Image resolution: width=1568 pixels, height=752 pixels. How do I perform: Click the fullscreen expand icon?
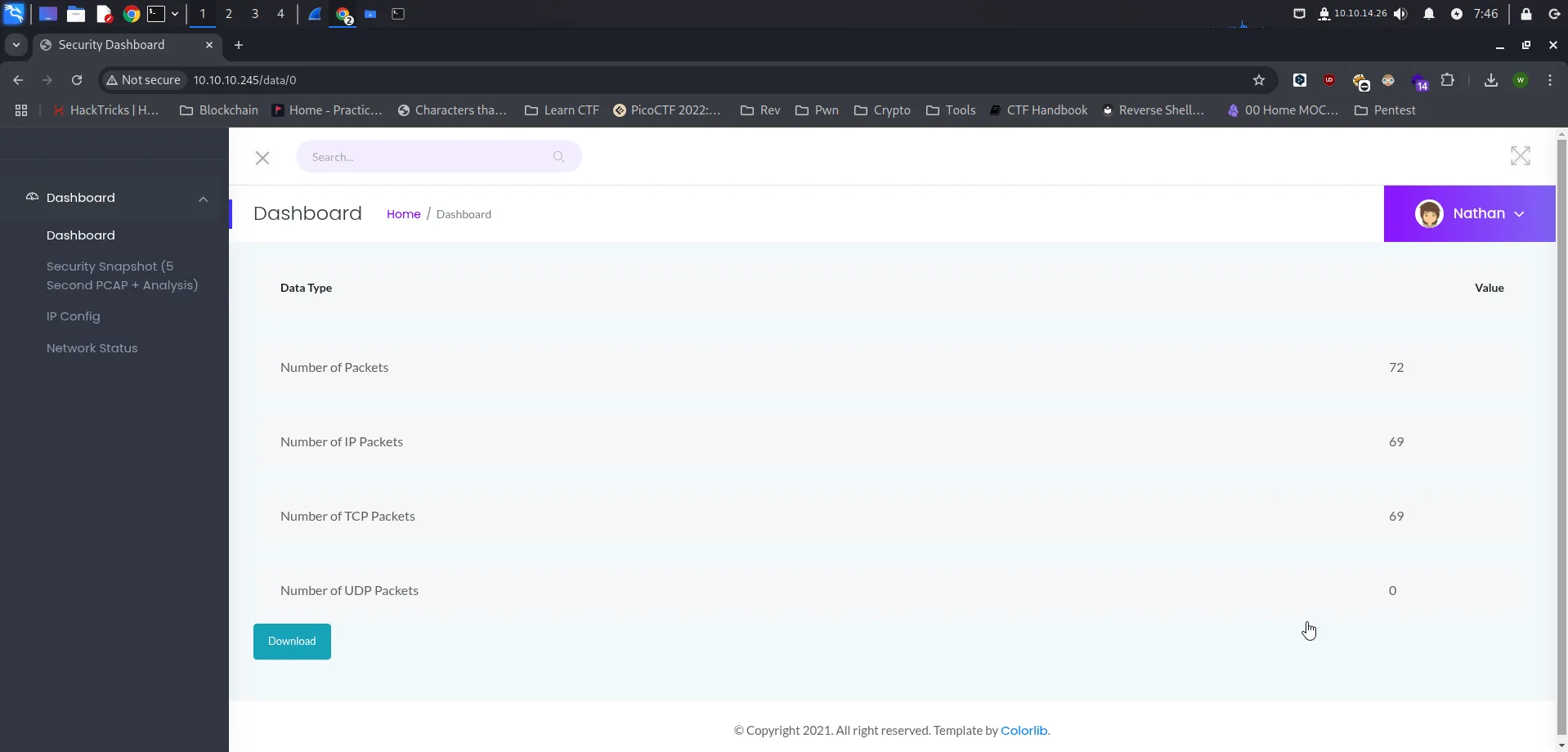1520,156
